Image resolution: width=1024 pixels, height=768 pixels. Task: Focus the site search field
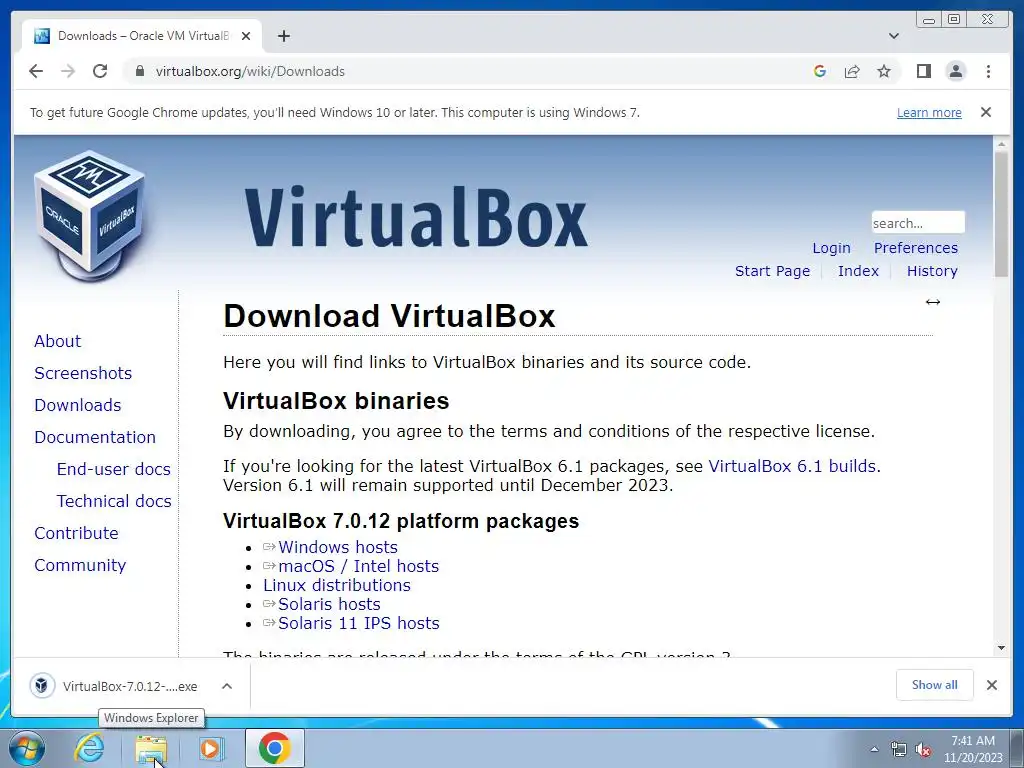click(918, 223)
